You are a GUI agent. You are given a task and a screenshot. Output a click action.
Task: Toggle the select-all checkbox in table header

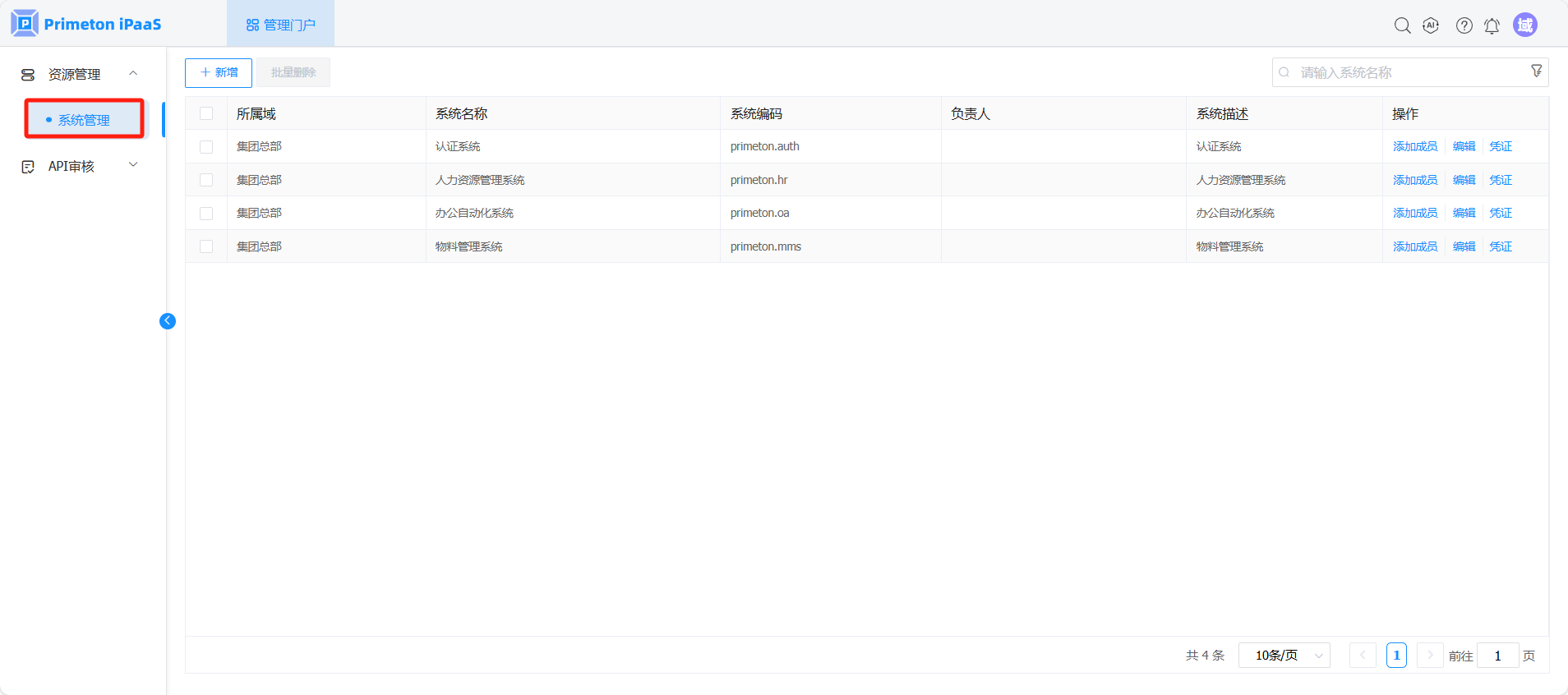click(x=206, y=113)
